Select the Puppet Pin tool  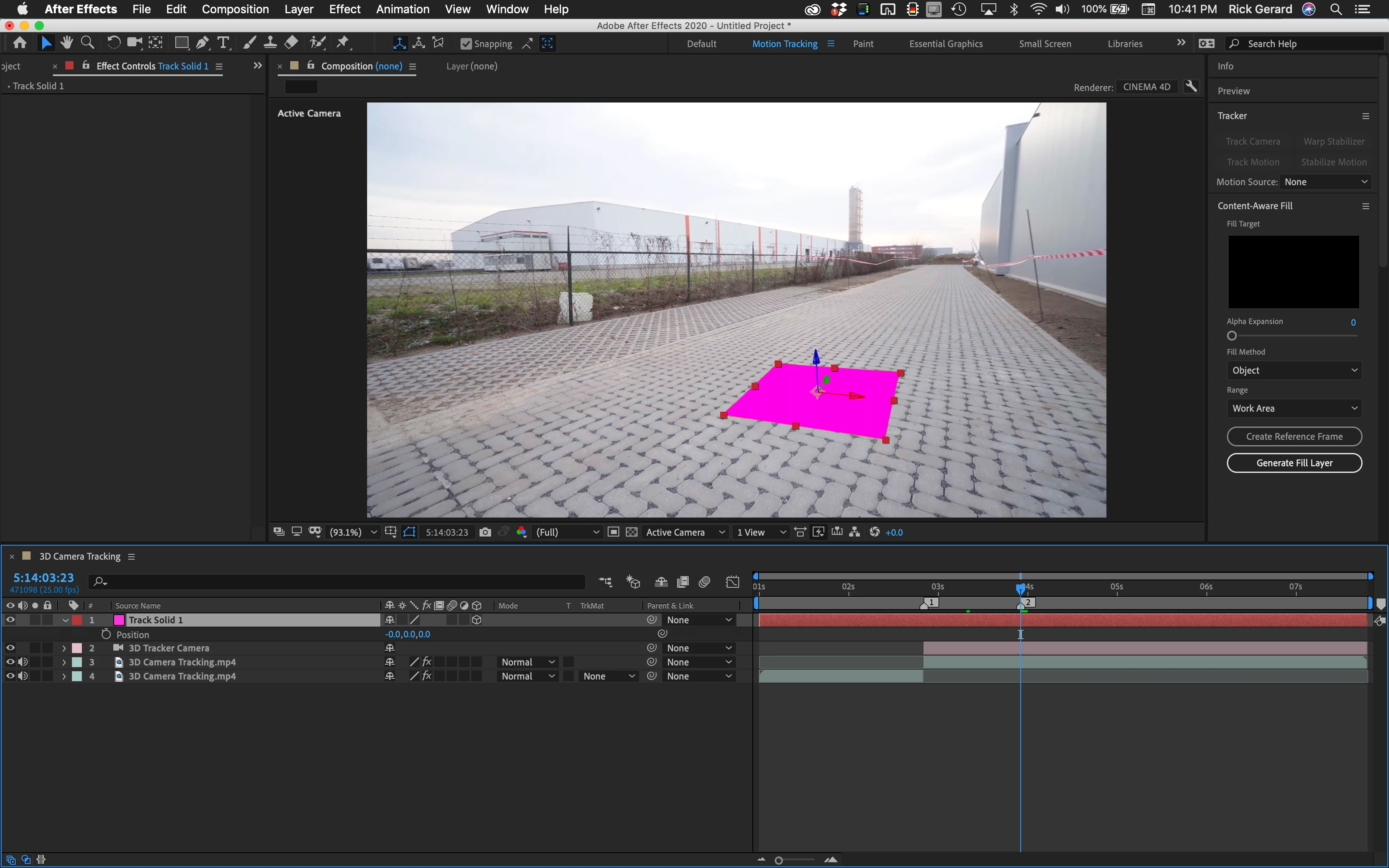pos(343,43)
